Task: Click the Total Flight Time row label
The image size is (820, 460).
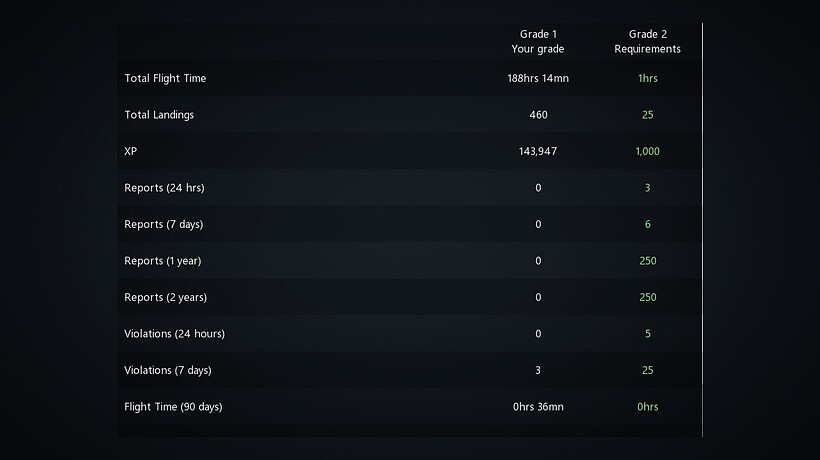Action: click(165, 78)
